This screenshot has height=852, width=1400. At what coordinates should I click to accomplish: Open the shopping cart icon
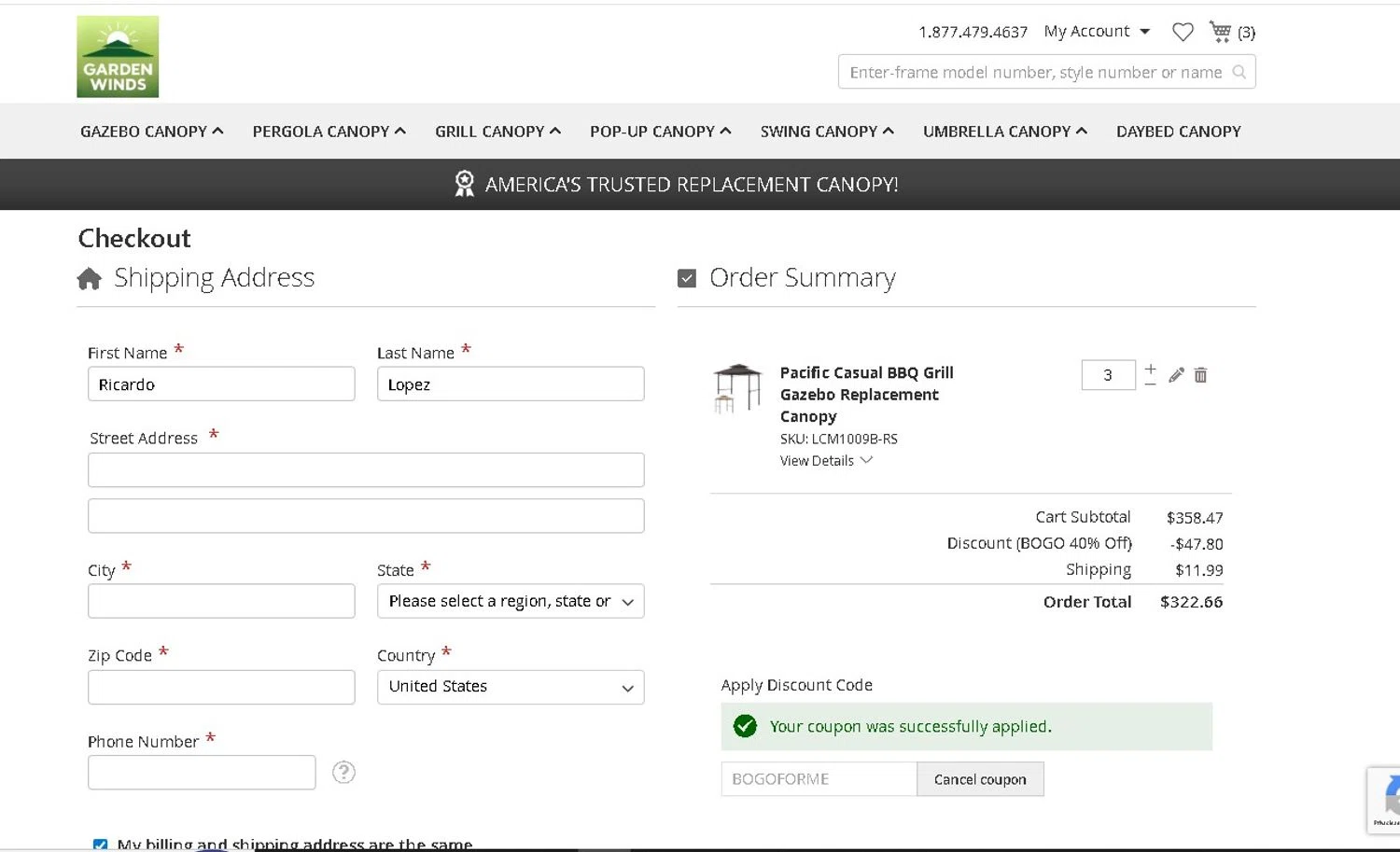tap(1220, 31)
